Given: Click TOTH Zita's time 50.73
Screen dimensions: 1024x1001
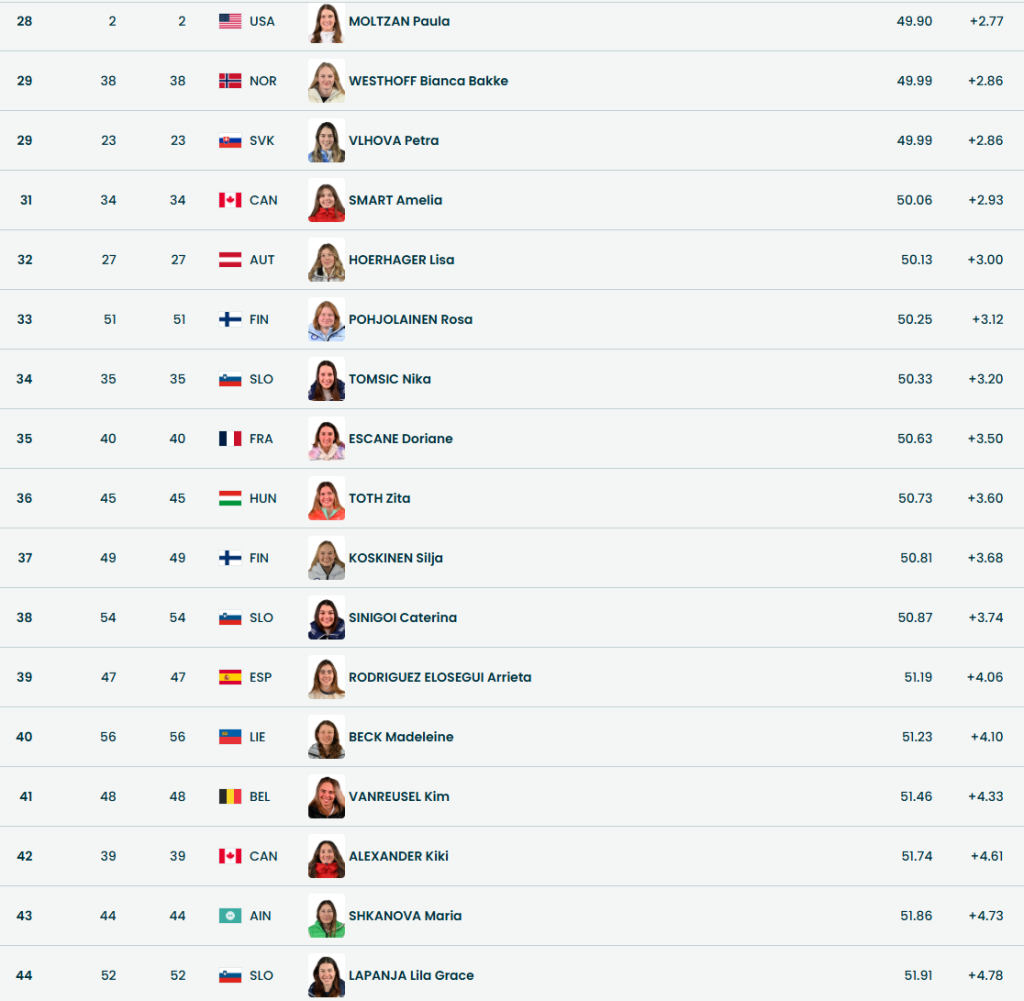Looking at the screenshot, I should 915,498.
